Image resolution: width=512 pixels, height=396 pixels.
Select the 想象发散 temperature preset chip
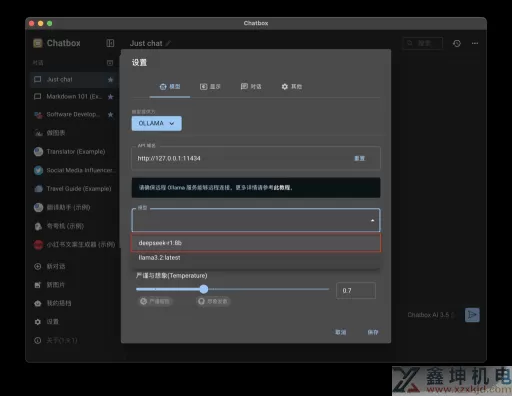(213, 301)
